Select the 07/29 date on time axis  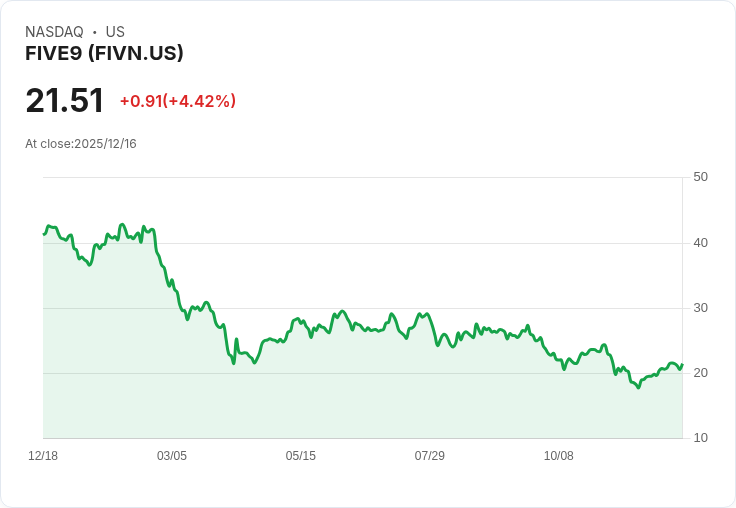pyautogui.click(x=430, y=456)
